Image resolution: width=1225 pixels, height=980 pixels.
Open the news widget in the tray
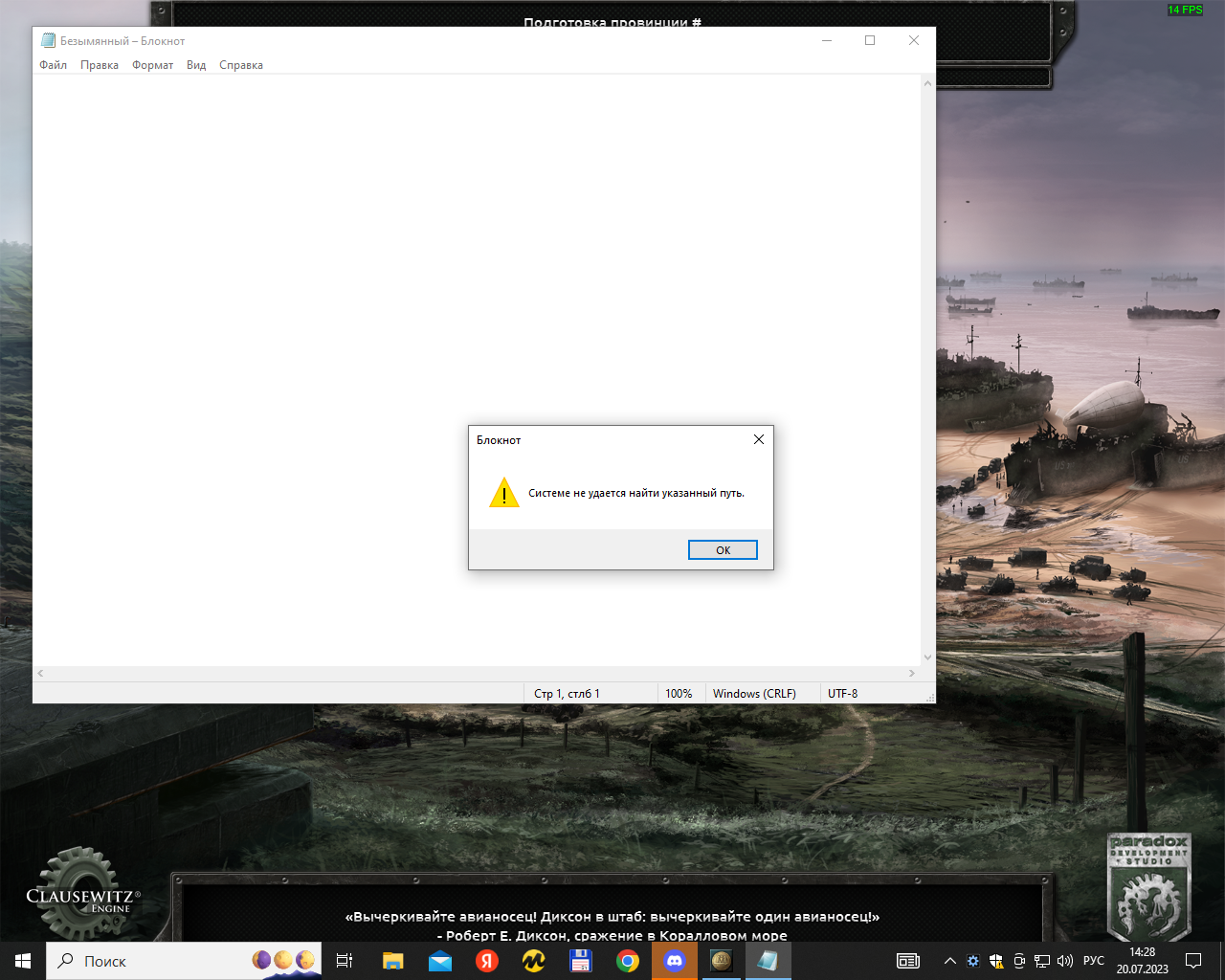[x=908, y=961]
